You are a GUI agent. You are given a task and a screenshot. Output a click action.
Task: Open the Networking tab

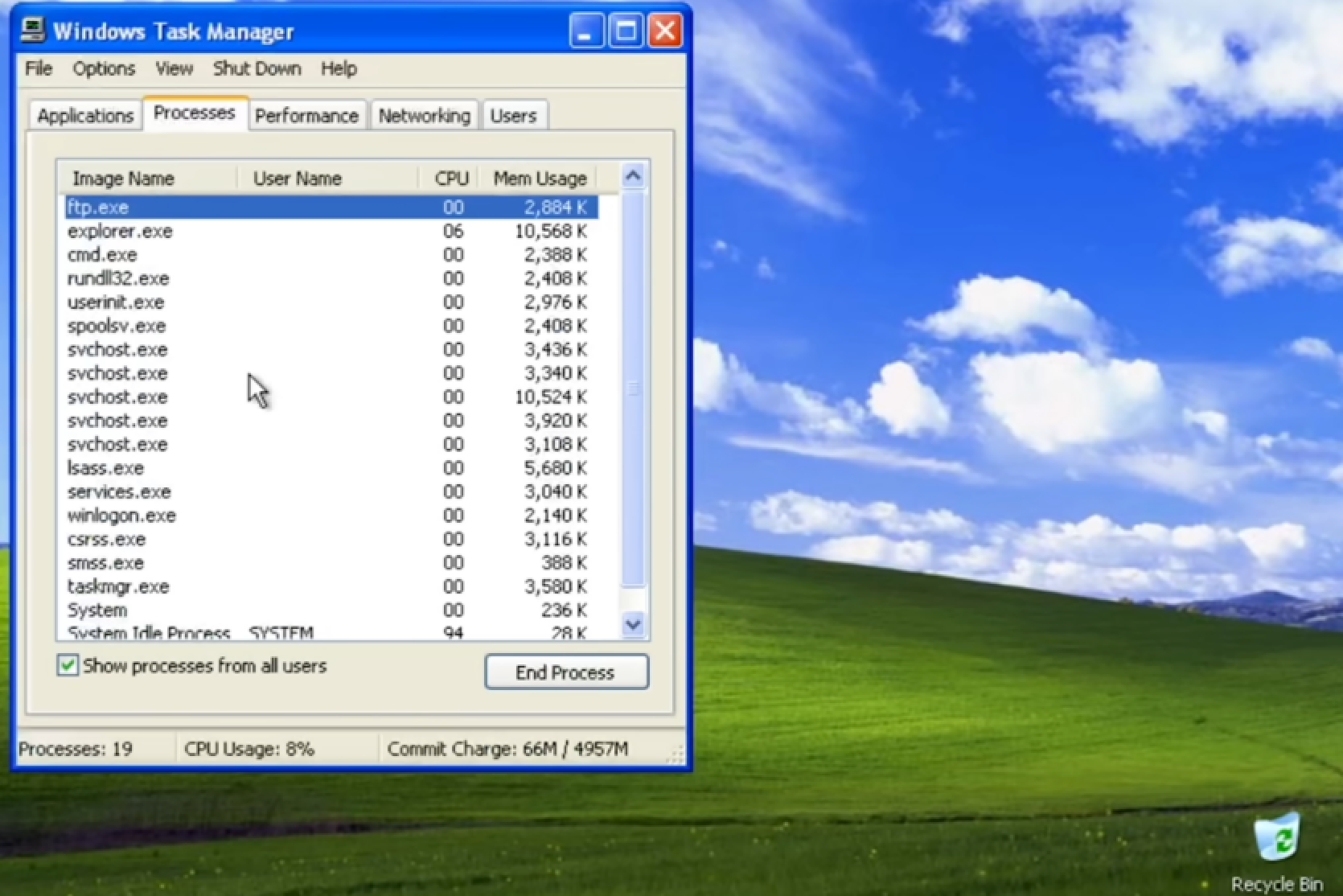click(424, 116)
